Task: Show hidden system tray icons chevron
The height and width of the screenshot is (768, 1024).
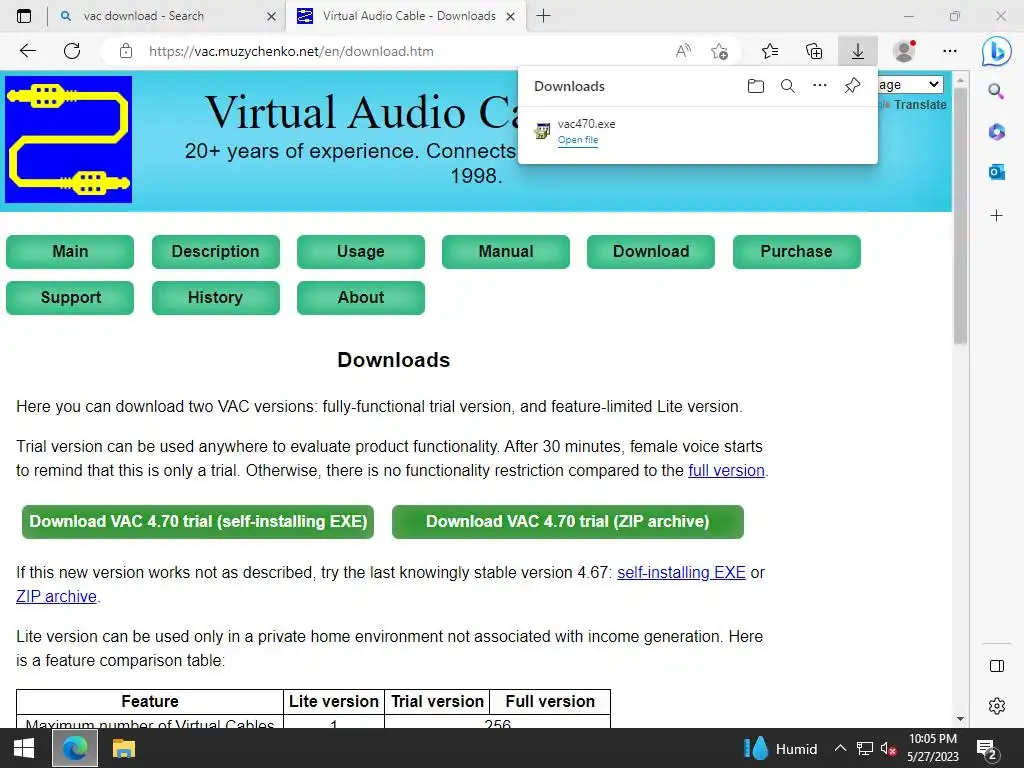Action: pos(840,748)
